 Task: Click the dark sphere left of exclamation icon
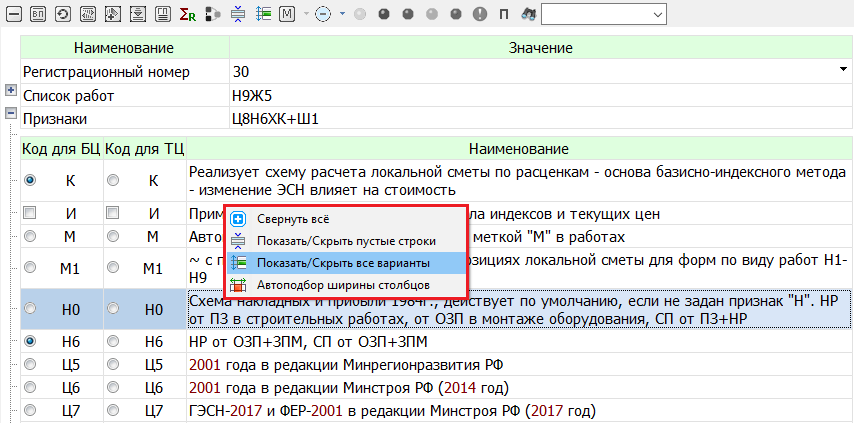(x=456, y=15)
